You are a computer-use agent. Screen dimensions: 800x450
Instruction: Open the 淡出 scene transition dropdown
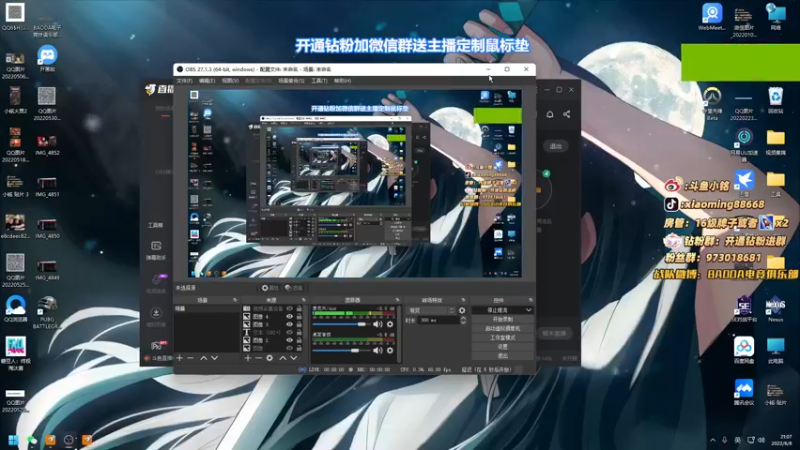pos(431,310)
